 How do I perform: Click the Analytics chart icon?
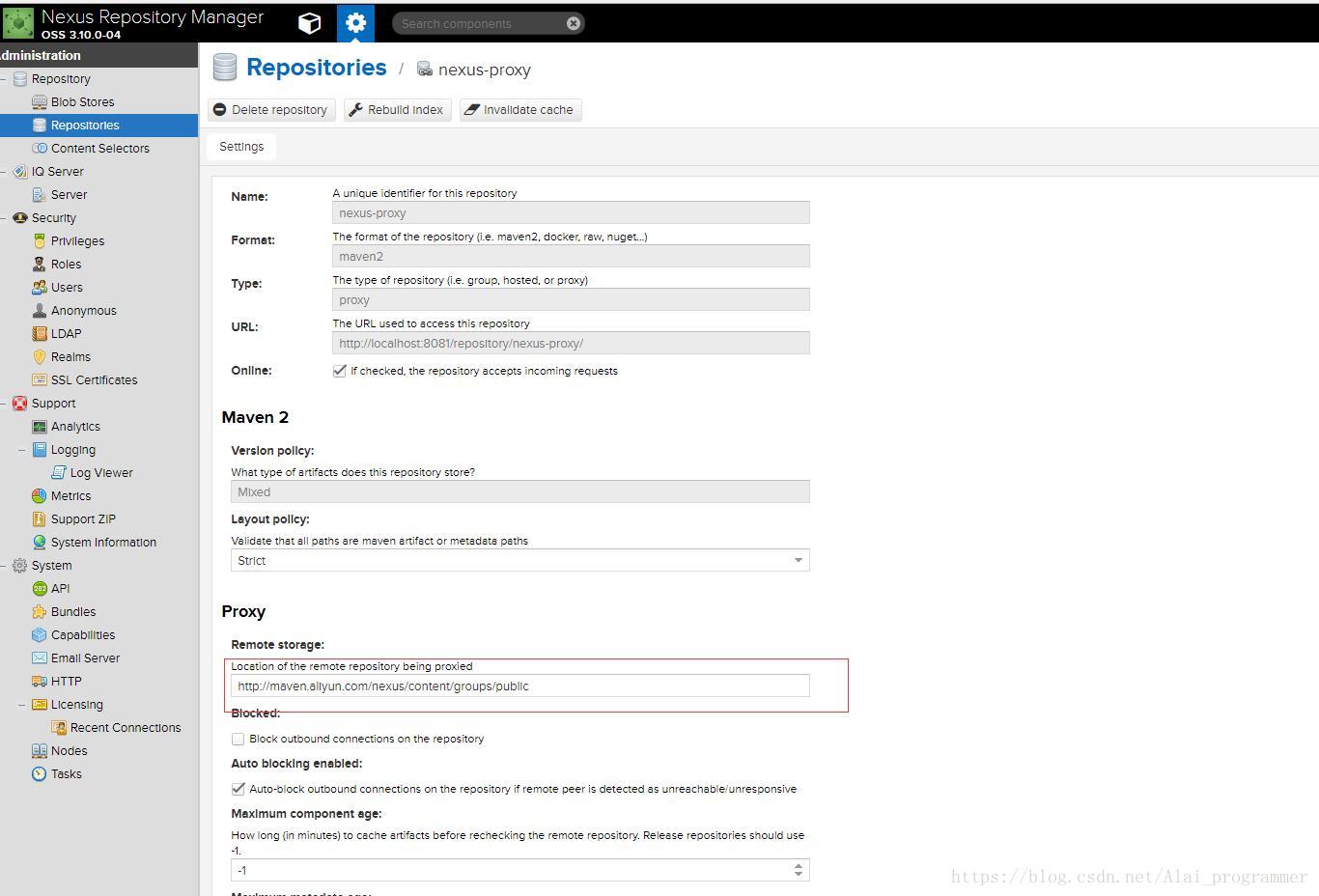[39, 426]
